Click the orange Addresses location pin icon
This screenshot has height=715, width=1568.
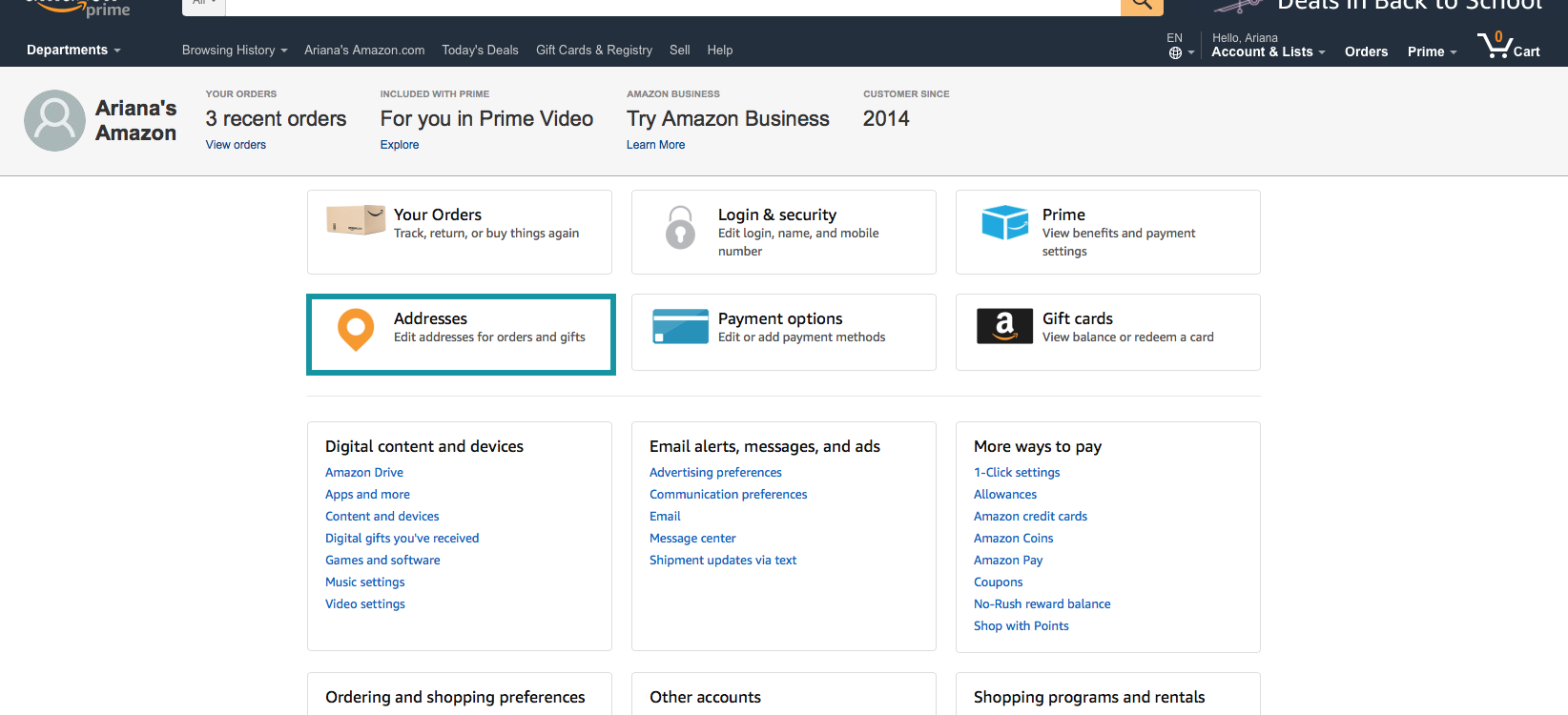point(356,330)
